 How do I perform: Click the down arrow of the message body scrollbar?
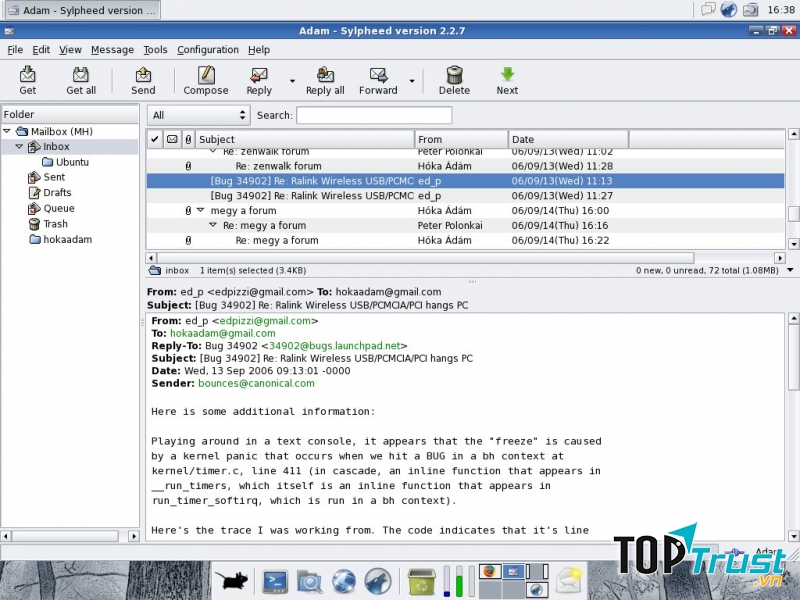(793, 536)
